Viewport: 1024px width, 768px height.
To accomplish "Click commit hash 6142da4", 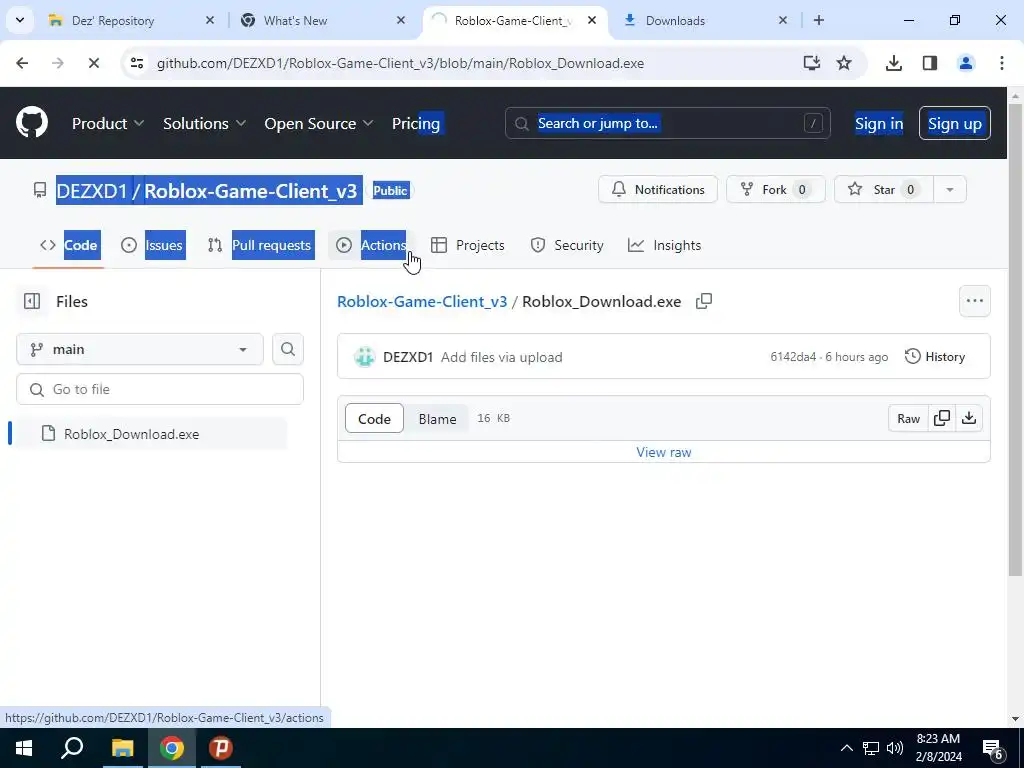I will click(x=793, y=357).
